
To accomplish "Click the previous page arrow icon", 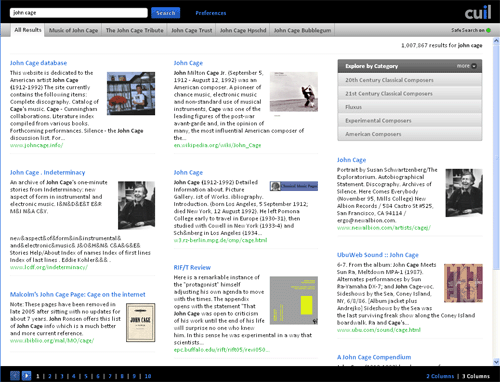I will [x=15, y=376].
